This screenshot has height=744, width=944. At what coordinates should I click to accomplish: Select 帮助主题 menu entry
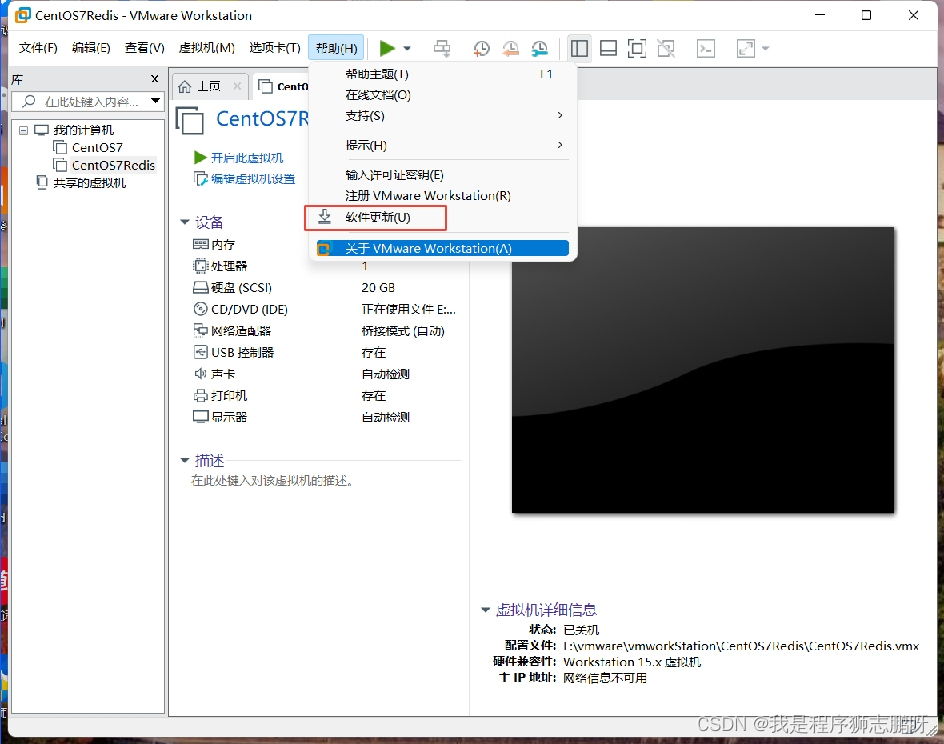[443, 74]
